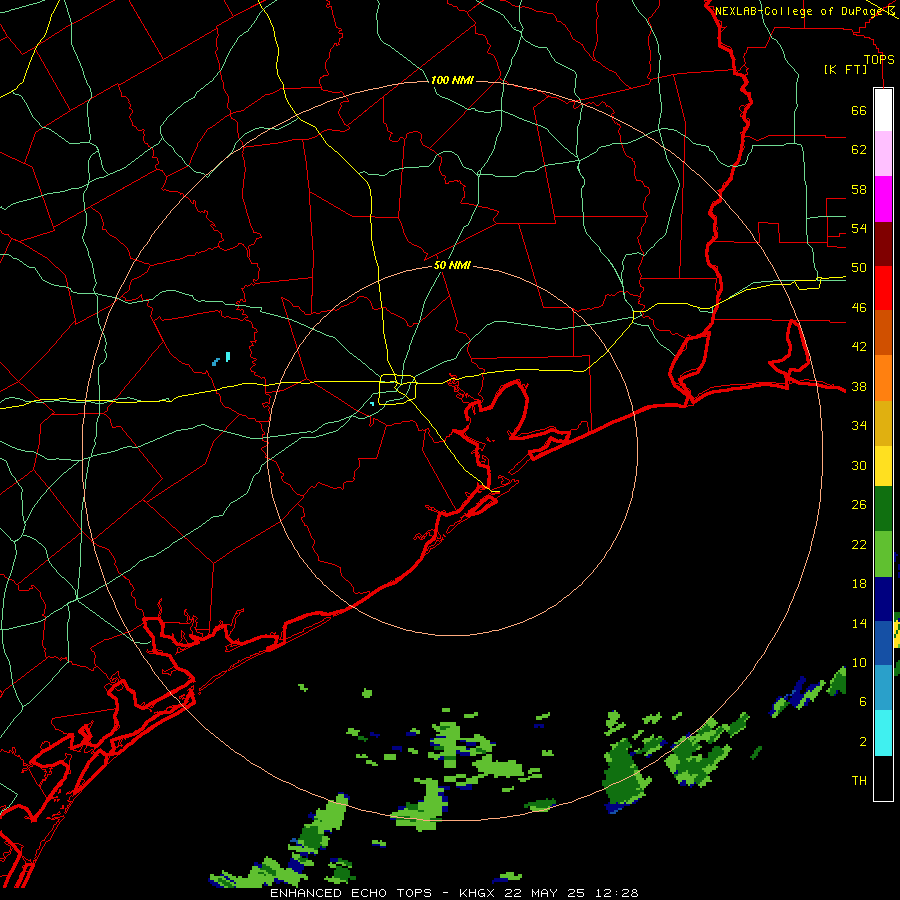Click the "50 NMI" range ring label

pos(452,265)
